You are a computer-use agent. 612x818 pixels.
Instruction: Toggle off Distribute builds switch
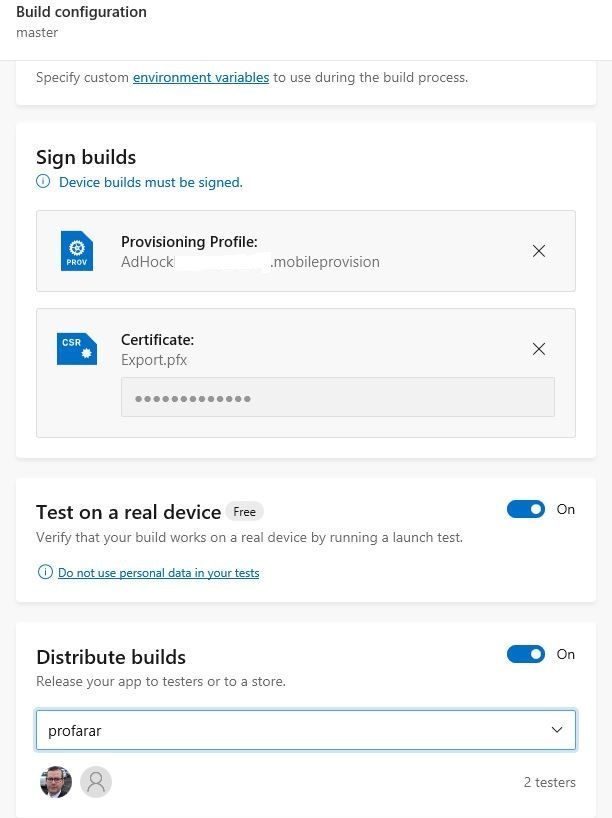525,654
